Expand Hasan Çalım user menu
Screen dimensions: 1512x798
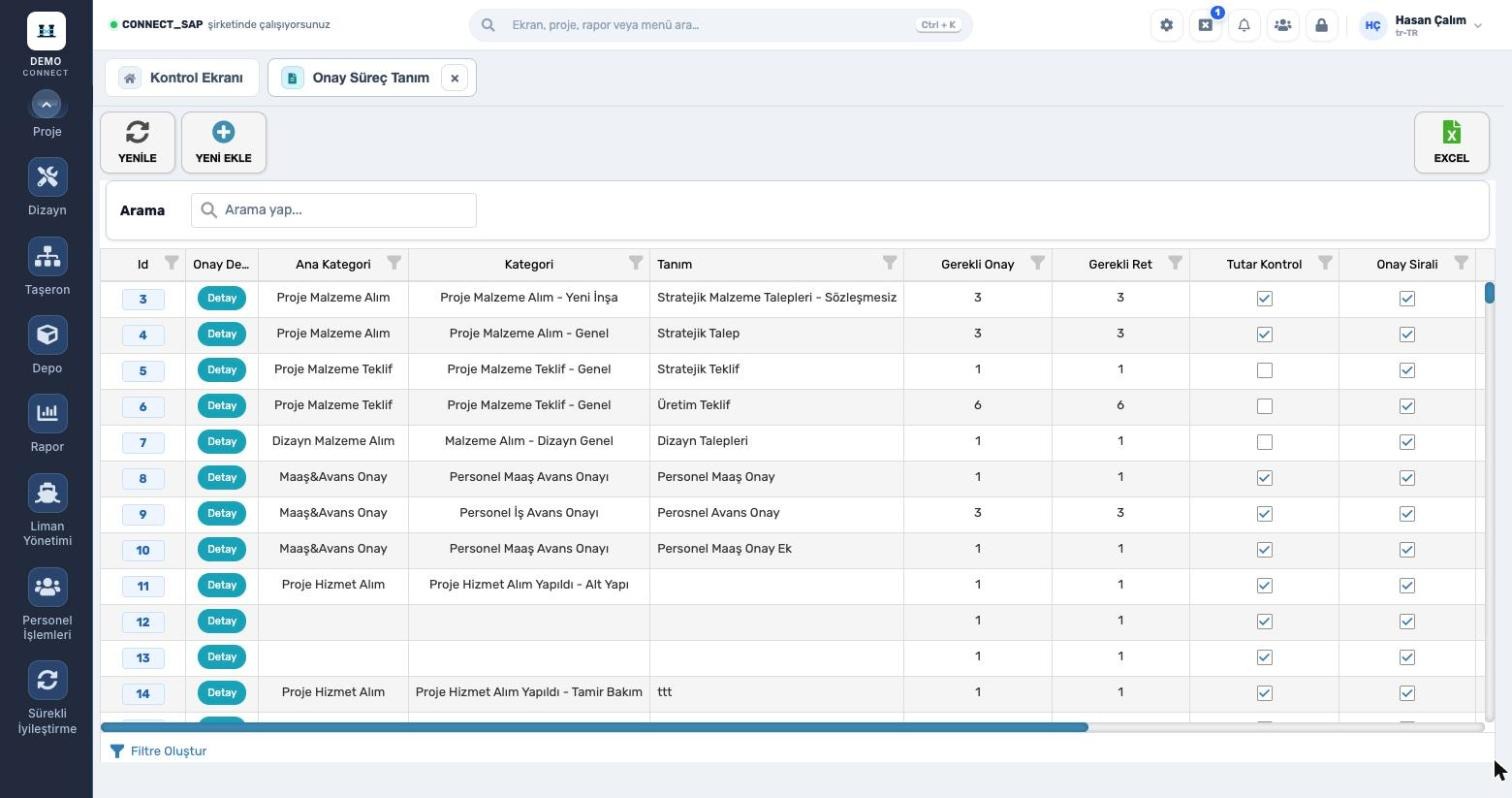(1421, 25)
